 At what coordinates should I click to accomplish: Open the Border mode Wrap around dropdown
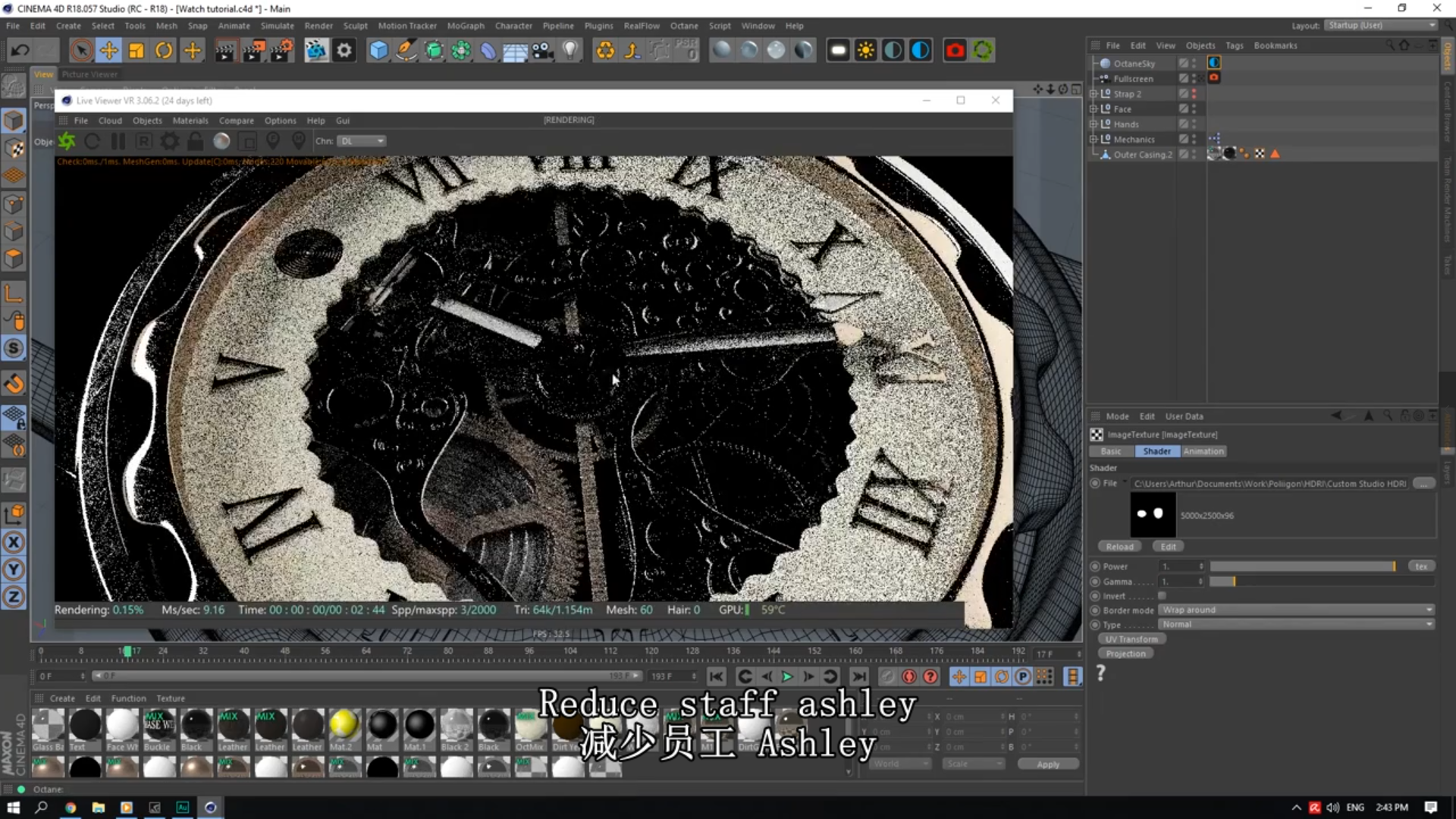(1296, 610)
